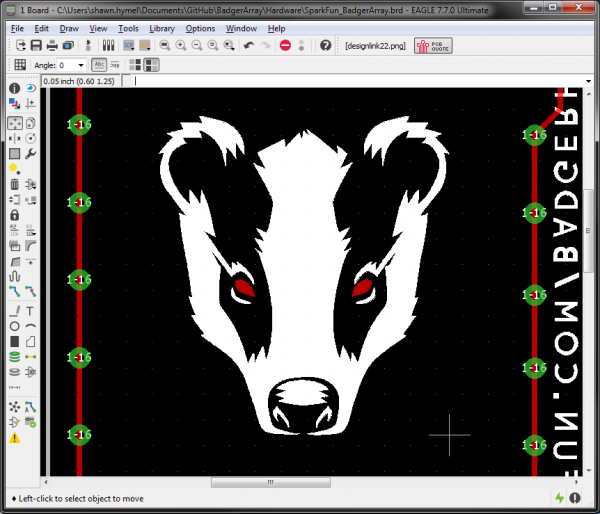Click the horizontal scrollbar thumb
The image size is (600, 514).
pos(271,482)
